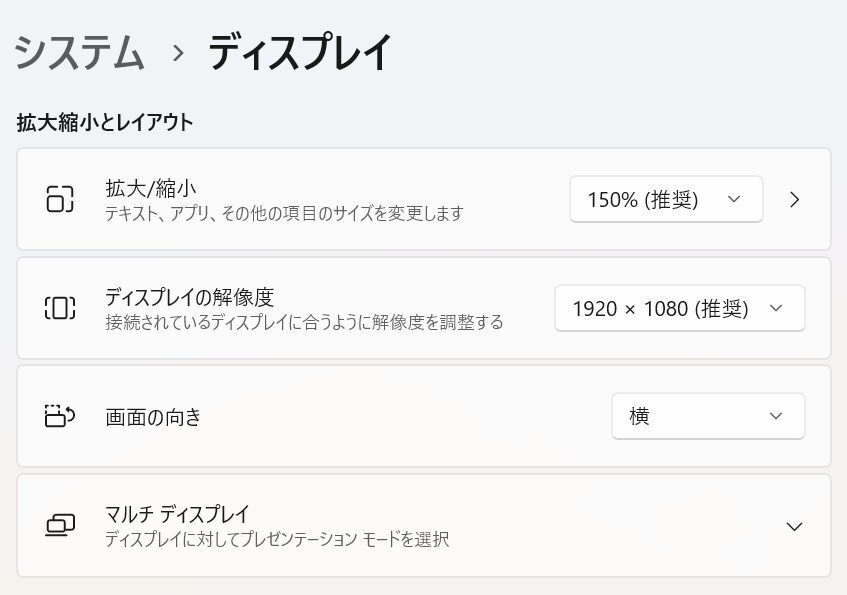
Task: Click the display resolution icon
Action: click(61, 308)
